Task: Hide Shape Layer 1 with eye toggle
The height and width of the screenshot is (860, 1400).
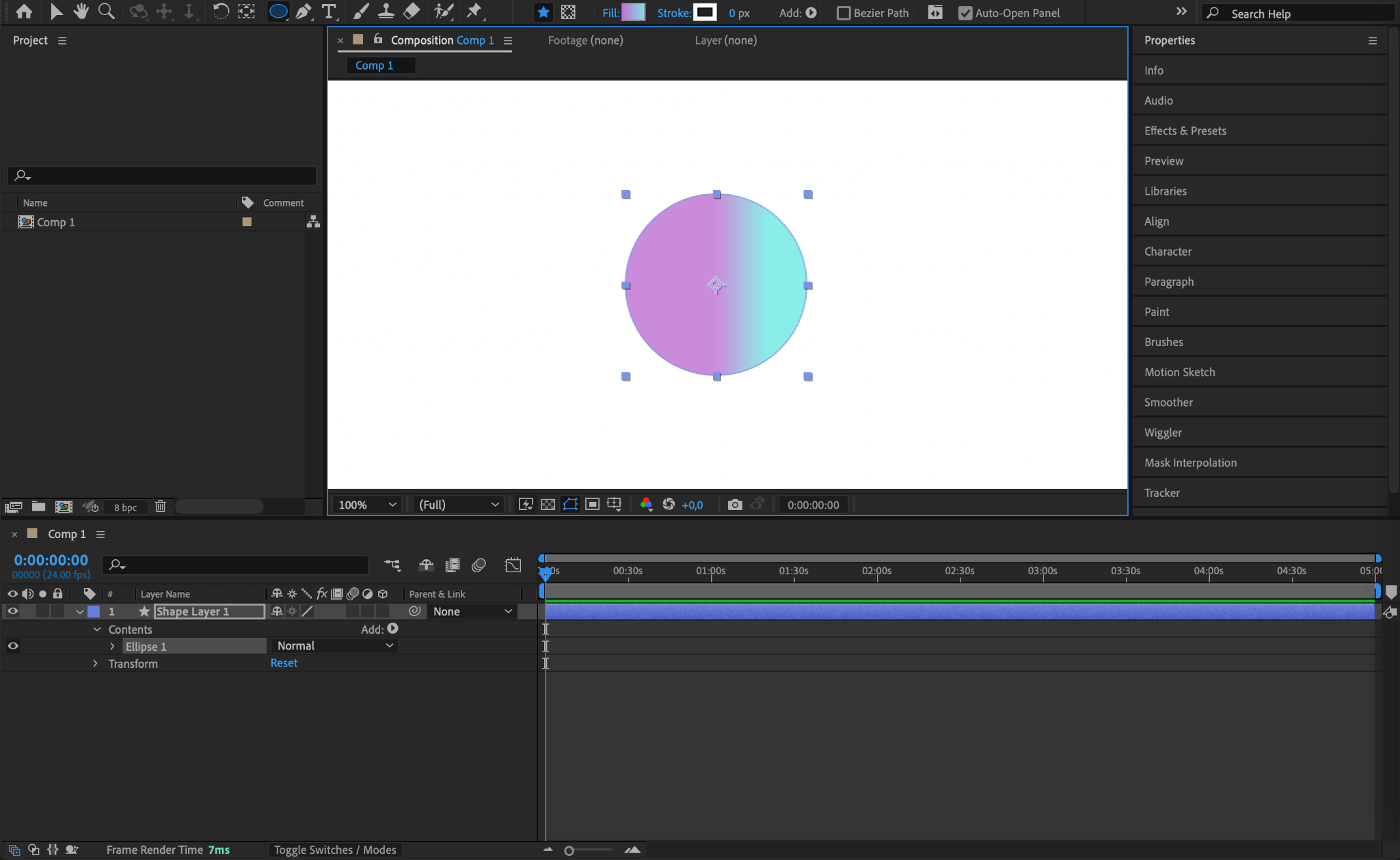Action: [12, 611]
